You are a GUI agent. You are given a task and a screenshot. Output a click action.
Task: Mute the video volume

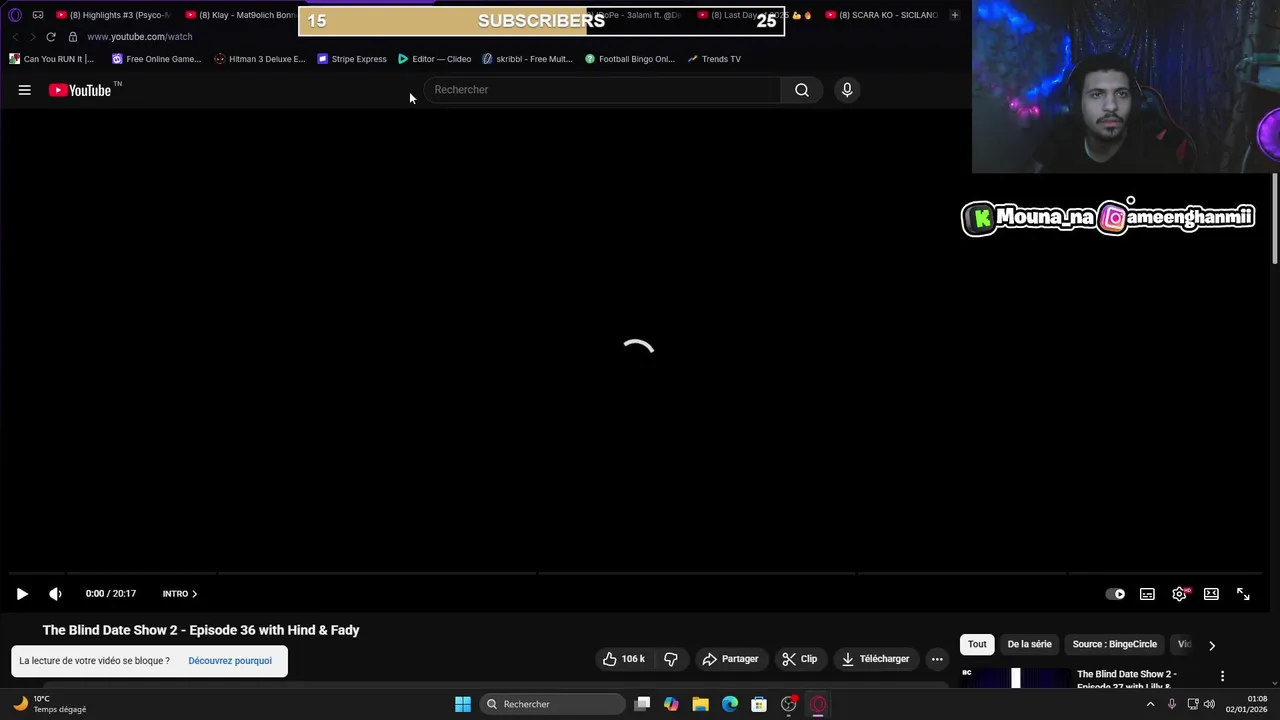[x=55, y=594]
